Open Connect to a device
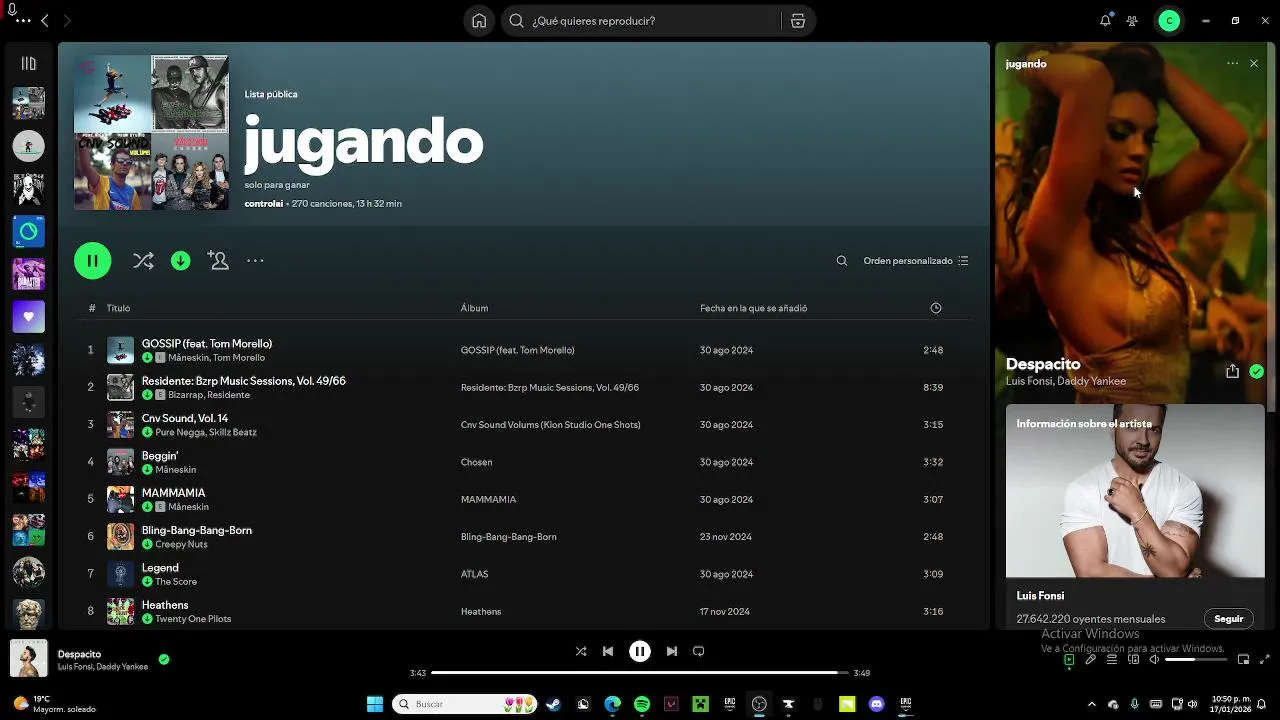 tap(1134, 660)
